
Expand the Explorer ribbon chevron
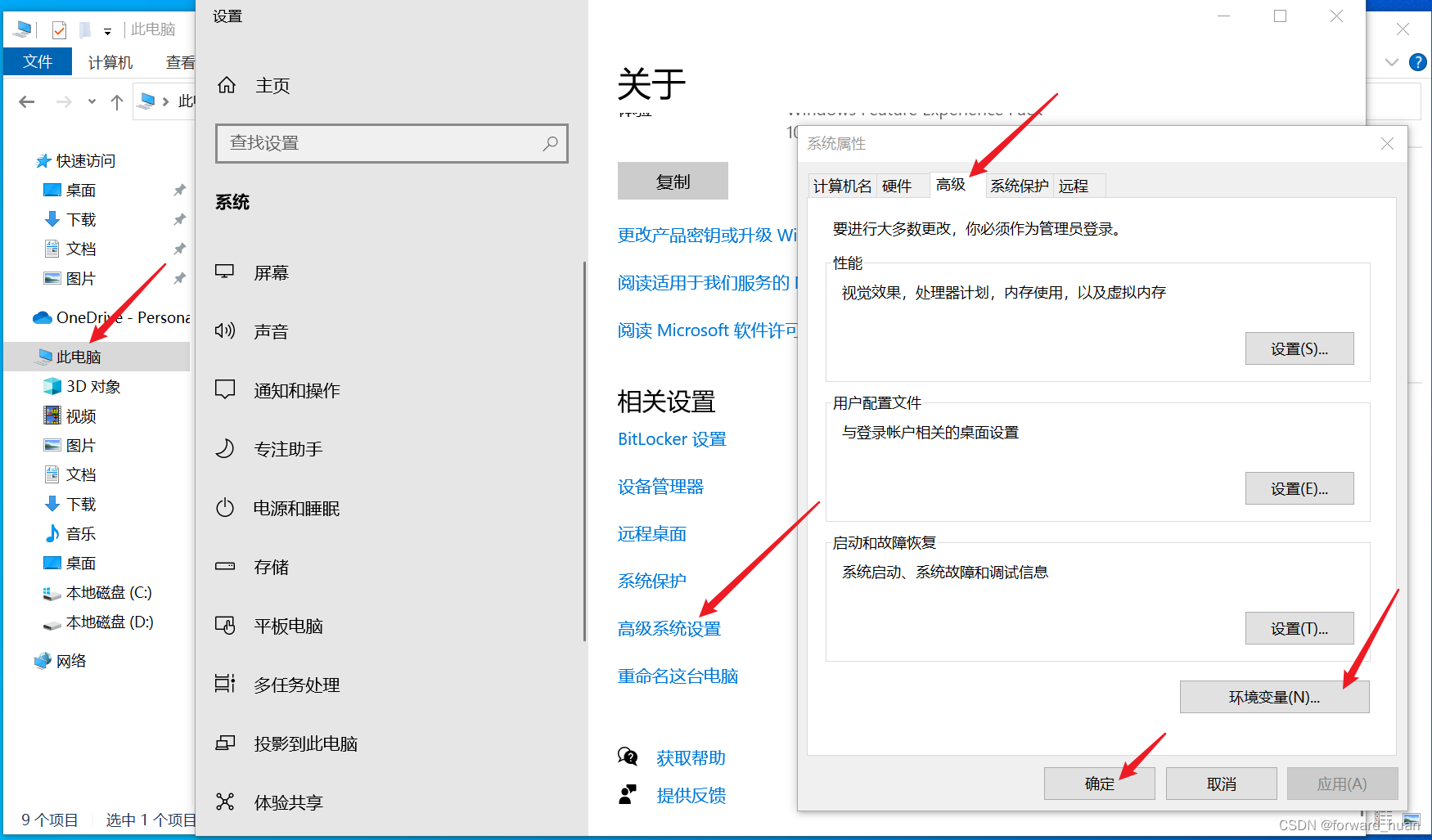[x=1392, y=62]
